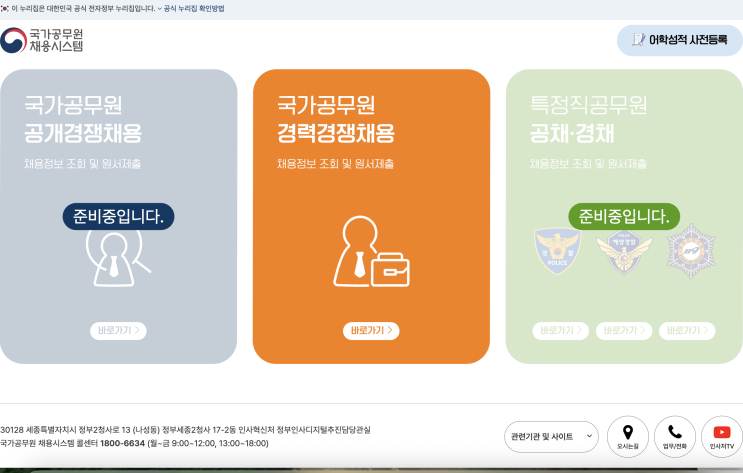Click the 업무/전화 phone icon
The width and height of the screenshot is (743, 473).
[x=675, y=437]
